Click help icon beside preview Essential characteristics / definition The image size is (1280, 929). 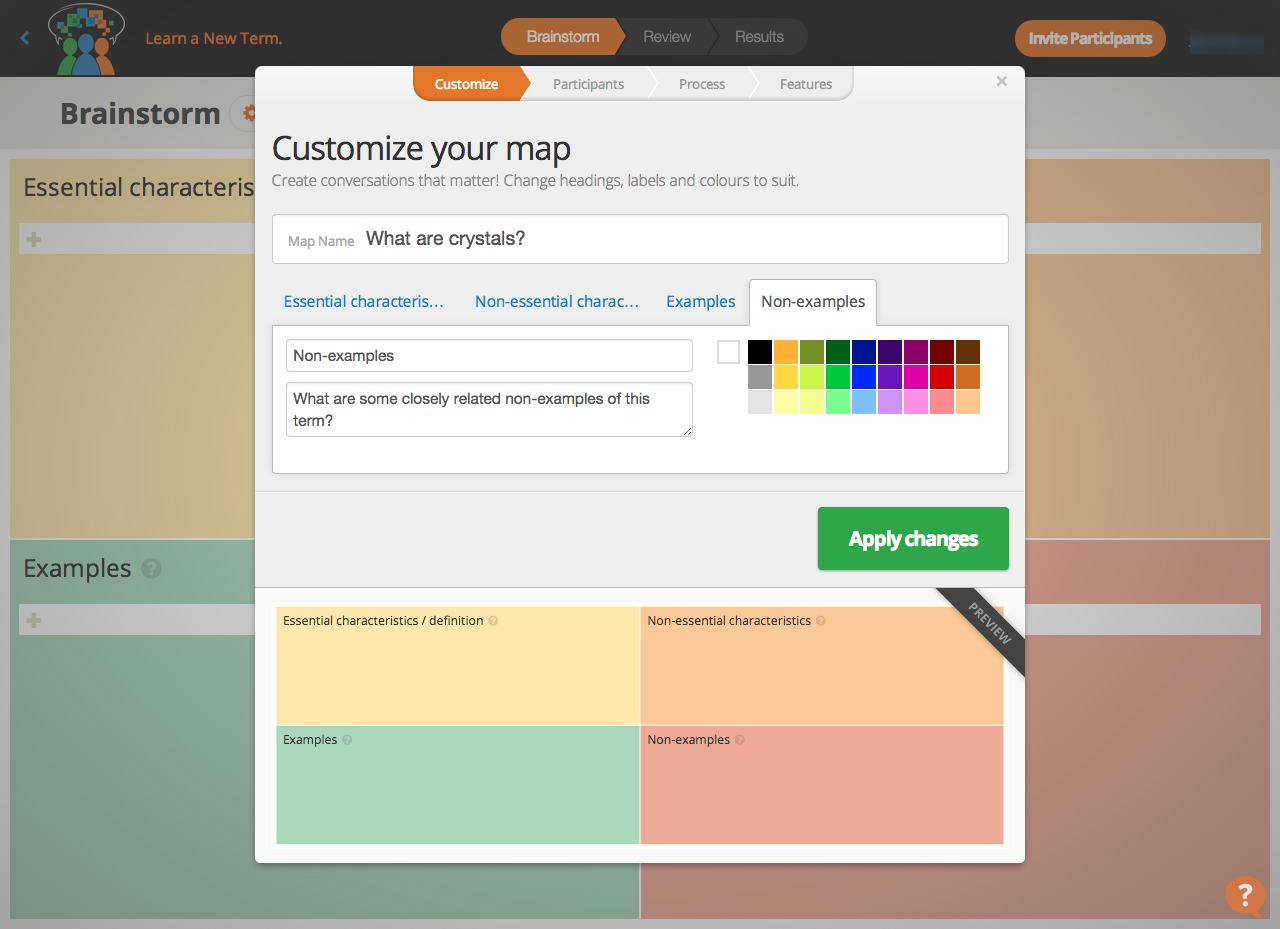click(x=493, y=621)
